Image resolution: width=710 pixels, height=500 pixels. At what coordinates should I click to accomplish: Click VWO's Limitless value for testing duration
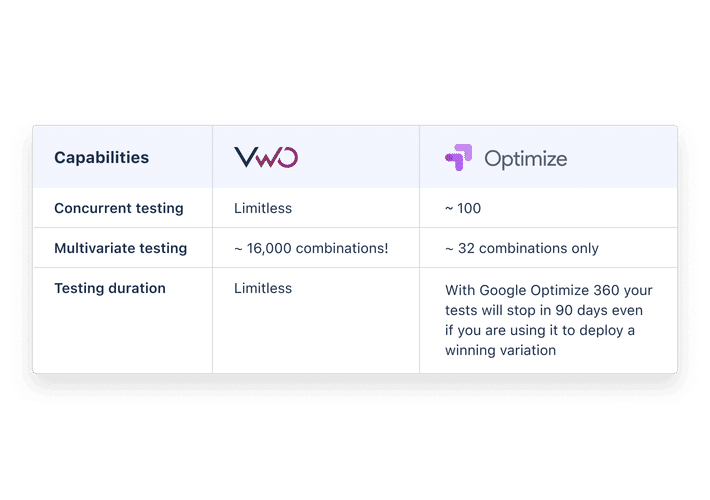[263, 288]
